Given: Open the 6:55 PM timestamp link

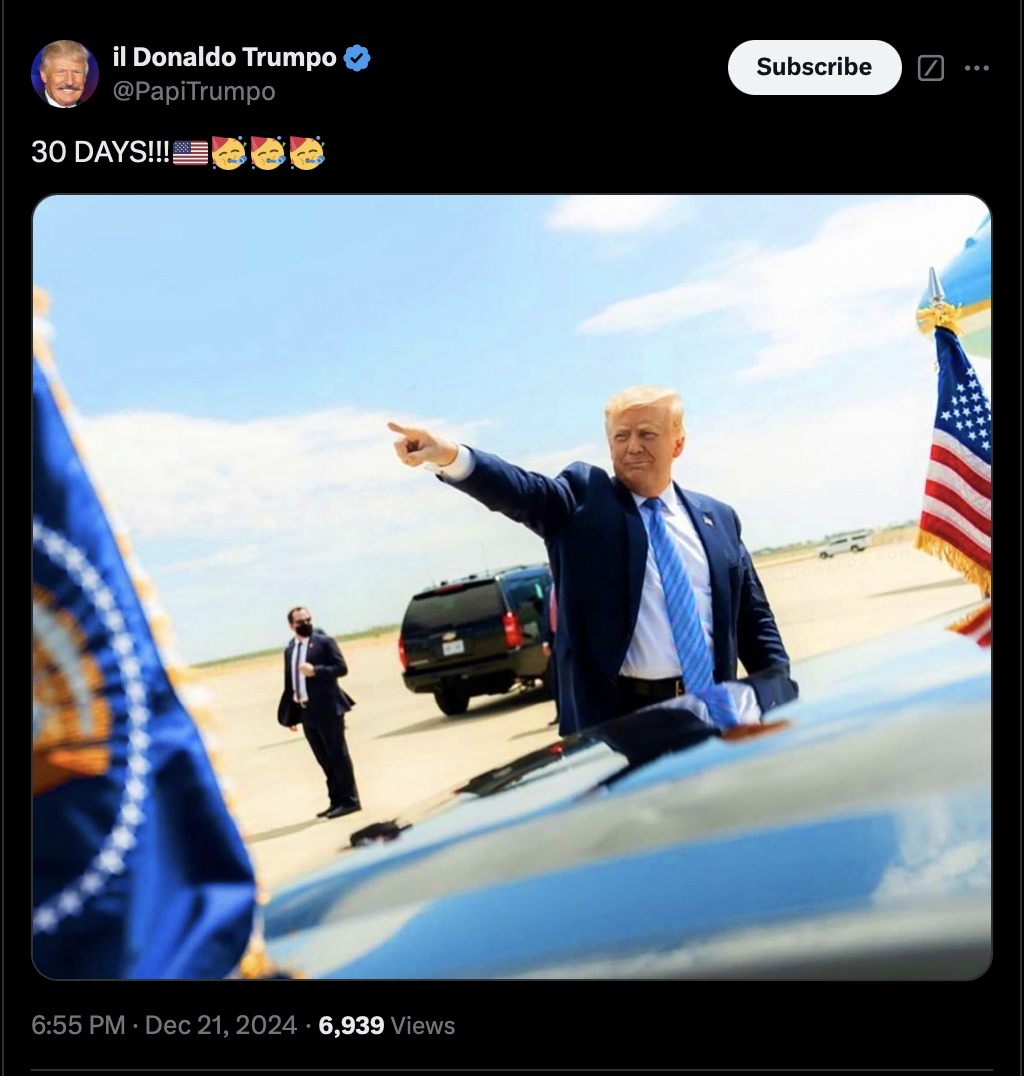Looking at the screenshot, I should (78, 1025).
